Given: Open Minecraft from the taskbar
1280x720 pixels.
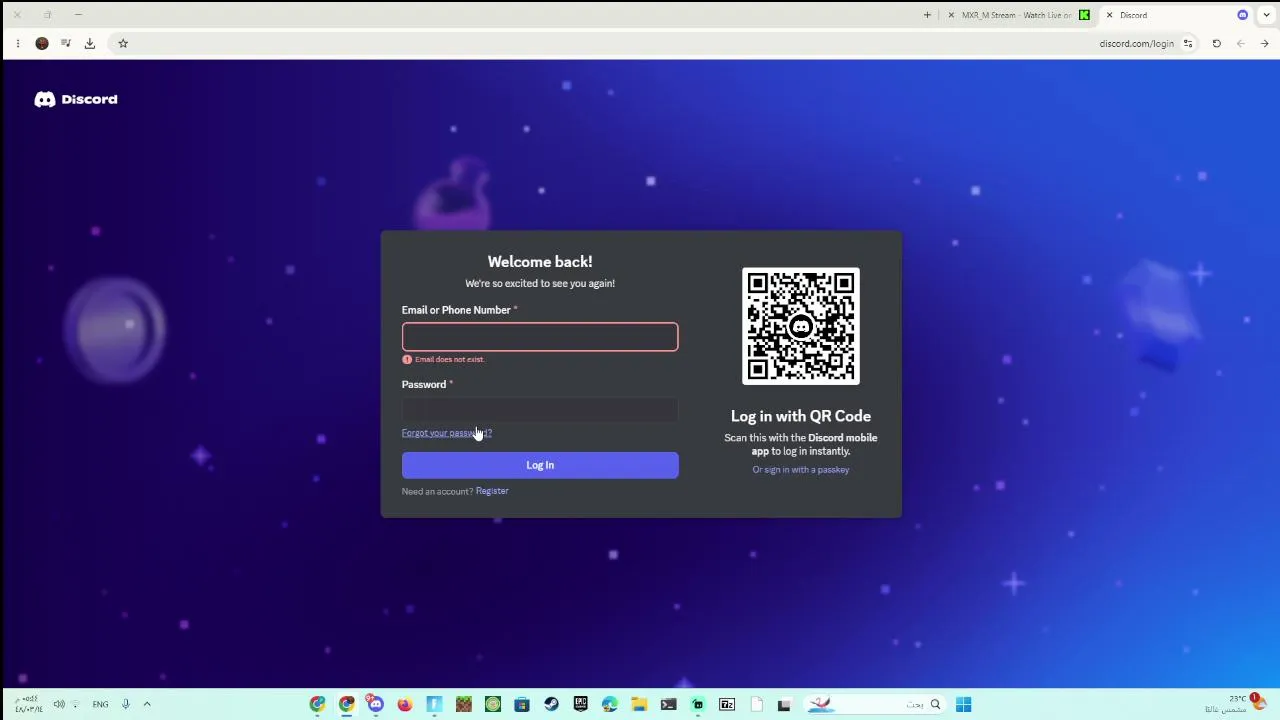Looking at the screenshot, I should click(463, 704).
